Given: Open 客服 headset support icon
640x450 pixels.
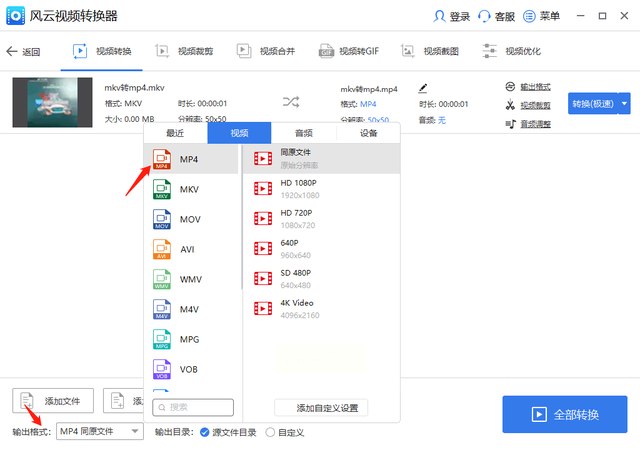Looking at the screenshot, I should (484, 16).
